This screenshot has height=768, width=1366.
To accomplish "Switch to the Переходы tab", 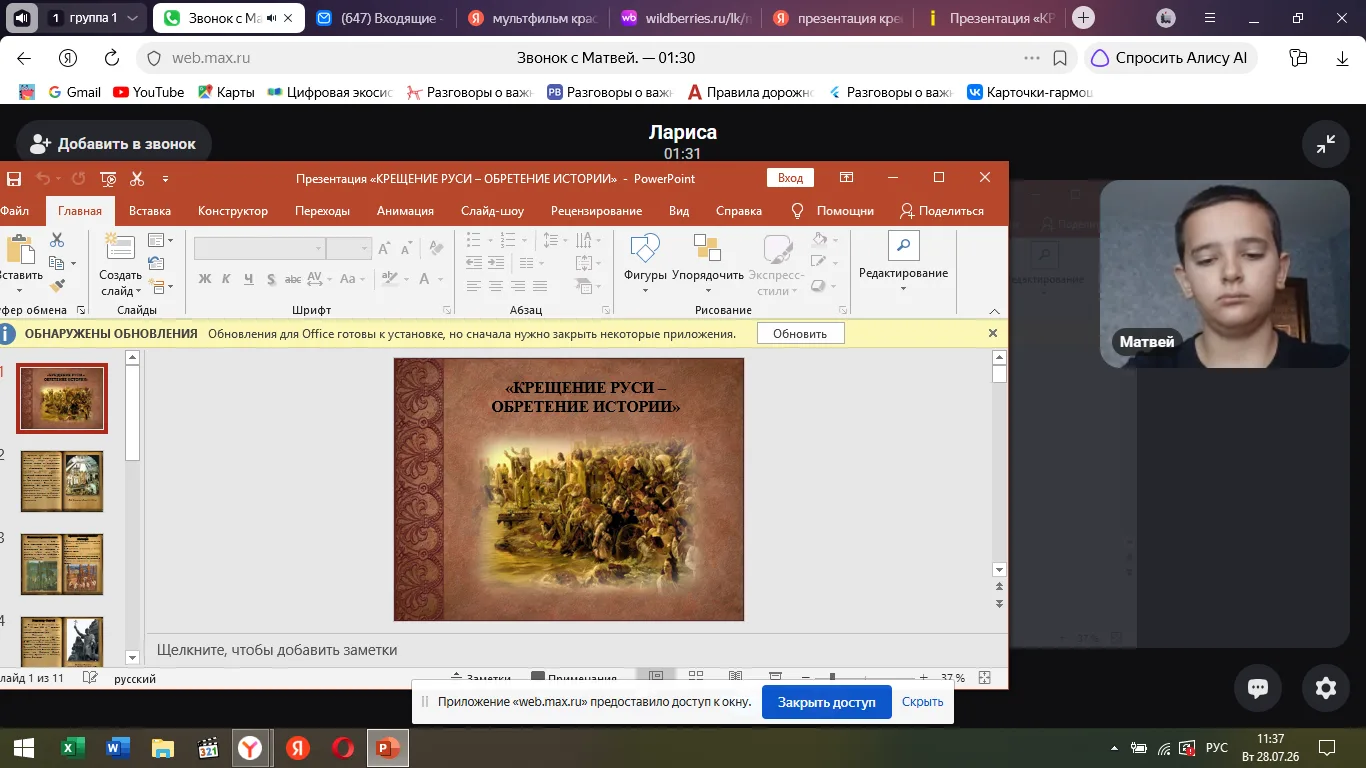I will click(322, 211).
